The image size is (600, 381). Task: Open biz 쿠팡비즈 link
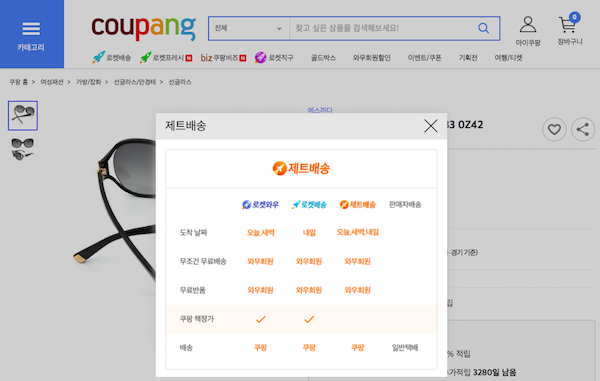point(223,58)
